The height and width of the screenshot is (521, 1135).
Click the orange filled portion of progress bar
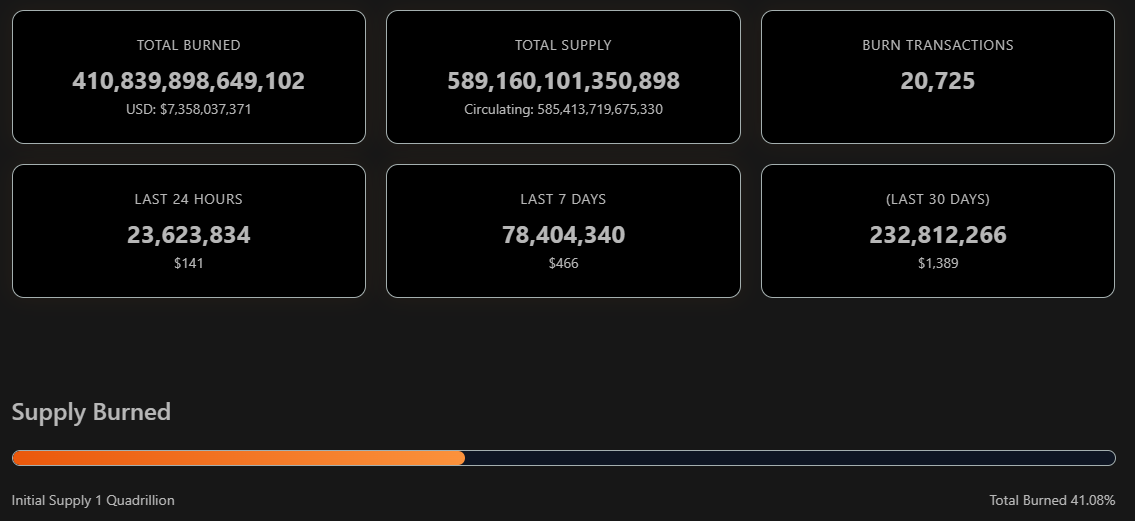pos(238,458)
